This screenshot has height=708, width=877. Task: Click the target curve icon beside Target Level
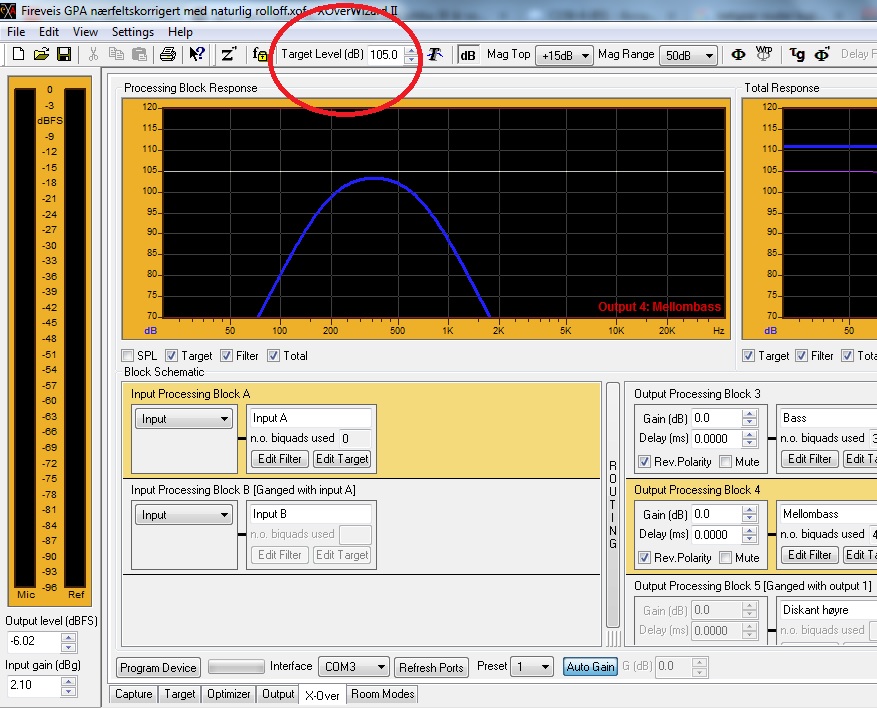tap(435, 54)
